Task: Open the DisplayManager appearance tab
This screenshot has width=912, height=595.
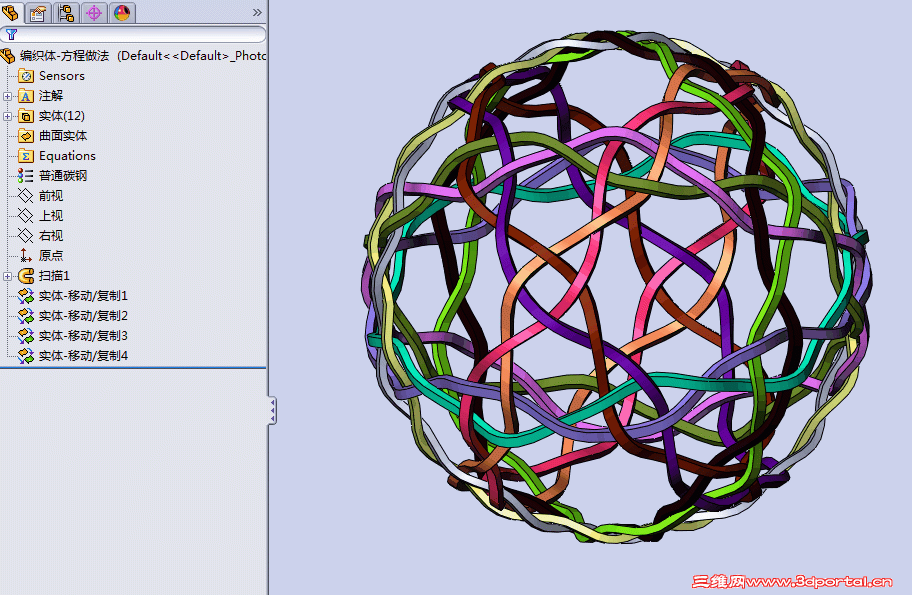Action: [122, 13]
